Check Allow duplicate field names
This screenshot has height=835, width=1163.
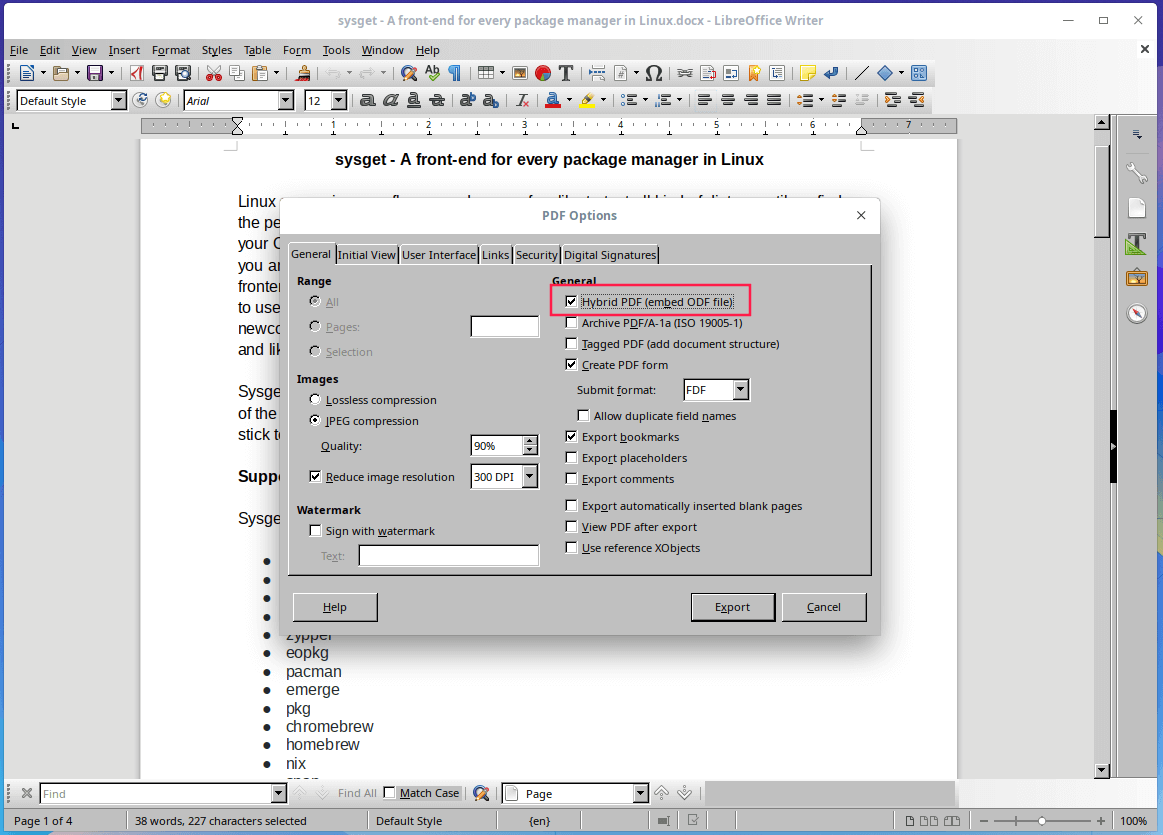coord(583,415)
